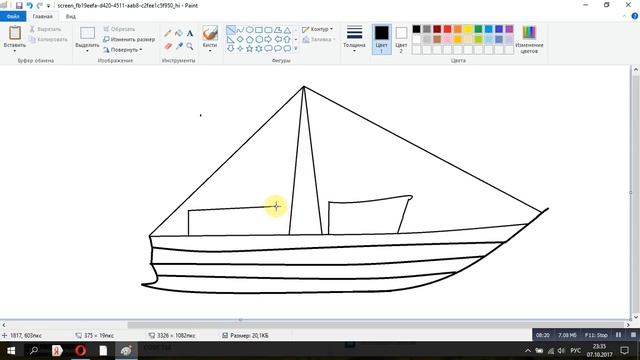The width and height of the screenshot is (640, 360).
Task: Open the Заливка fill dropdown
Action: click(x=318, y=40)
